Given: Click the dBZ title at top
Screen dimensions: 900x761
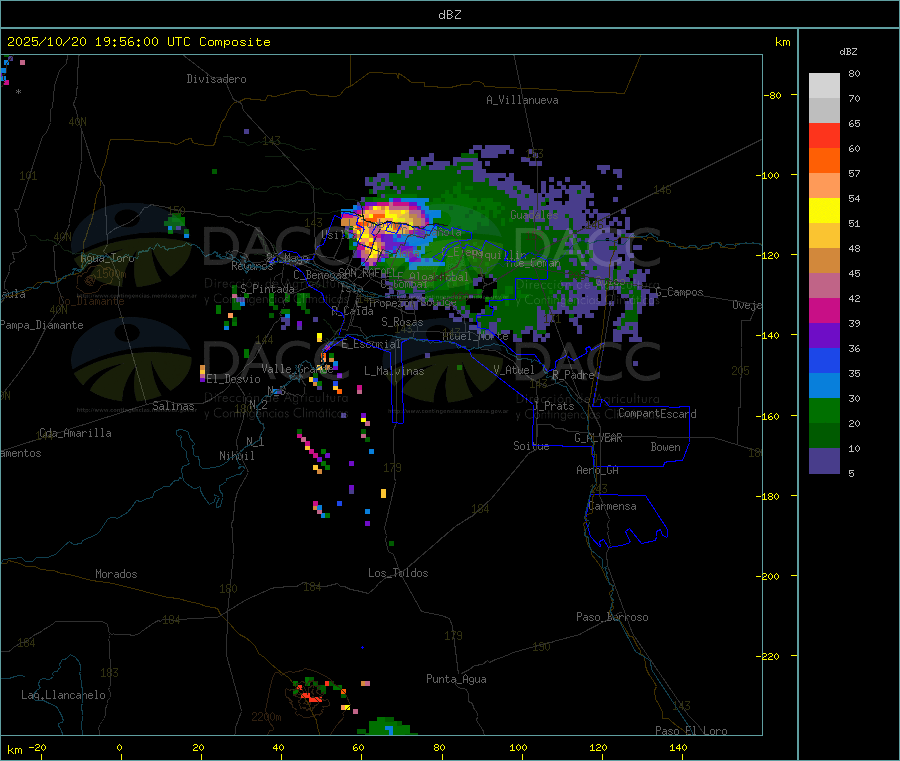Looking at the screenshot, I should coord(449,15).
